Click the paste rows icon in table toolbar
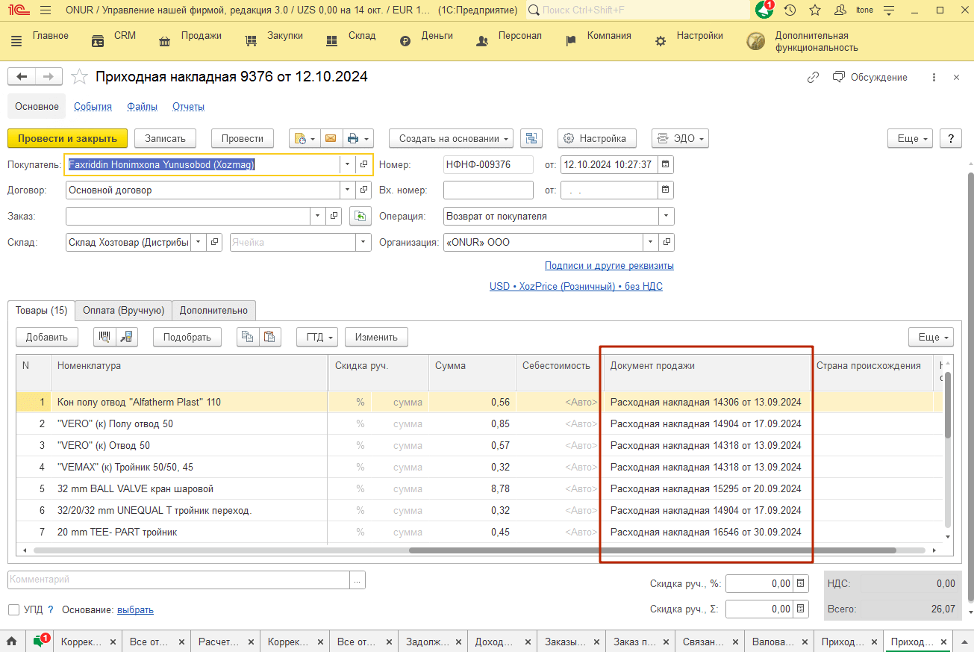Image resolution: width=974 pixels, height=652 pixels. [268, 337]
